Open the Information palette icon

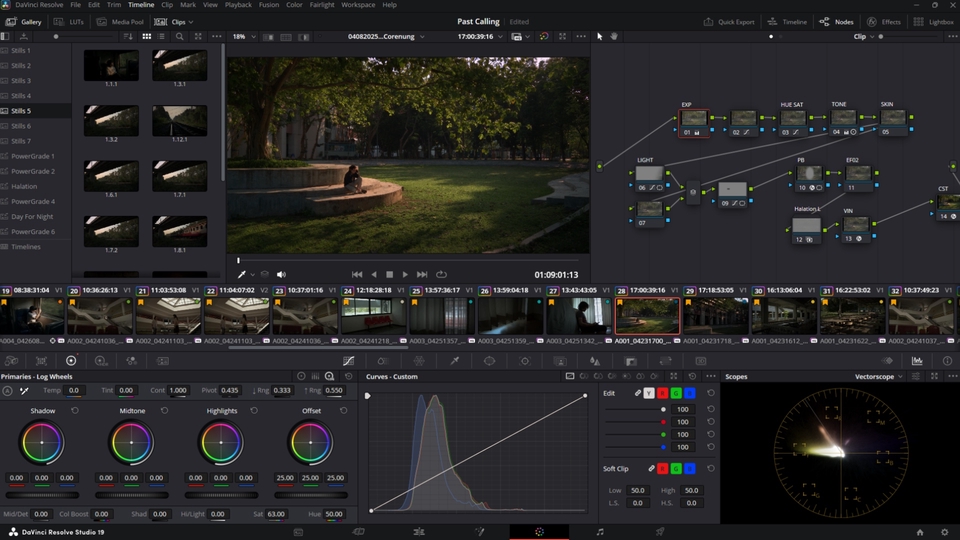[x=947, y=361]
